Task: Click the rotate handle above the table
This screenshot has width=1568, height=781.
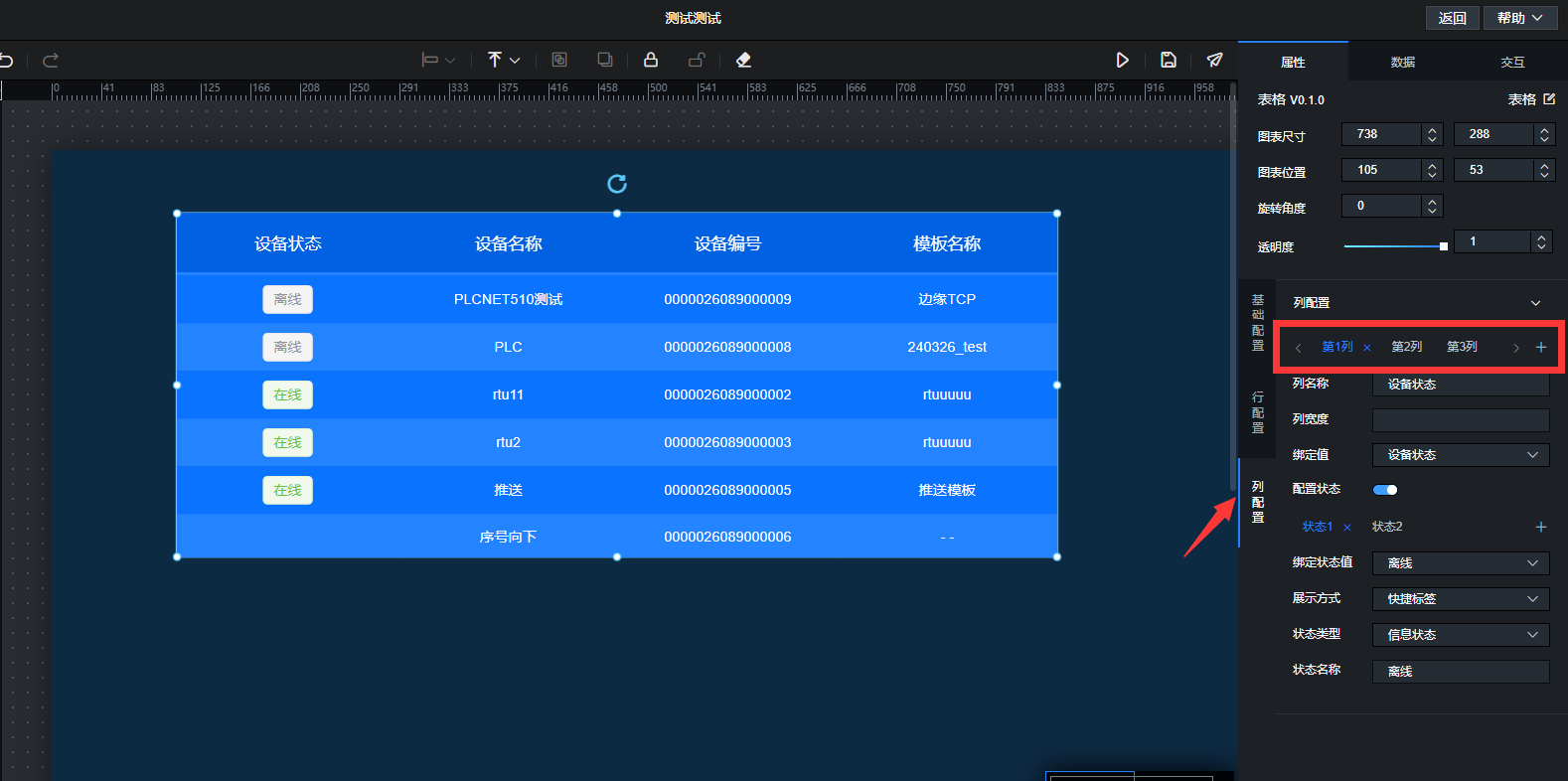Action: (617, 184)
